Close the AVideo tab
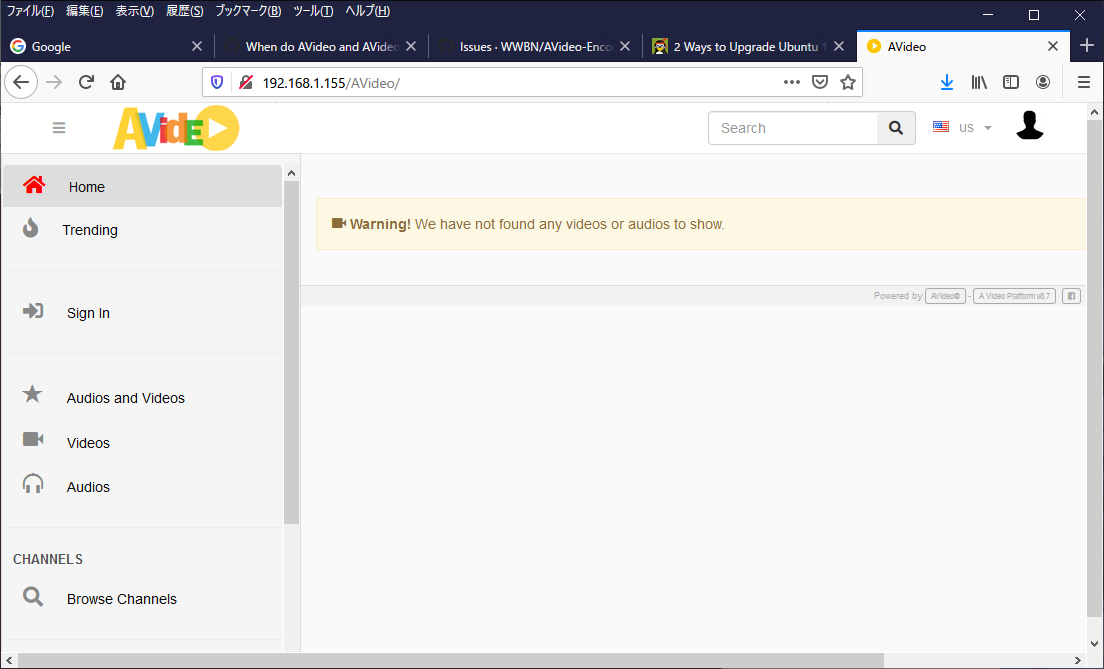Screen dimensions: 1104x669 (x=1053, y=46)
